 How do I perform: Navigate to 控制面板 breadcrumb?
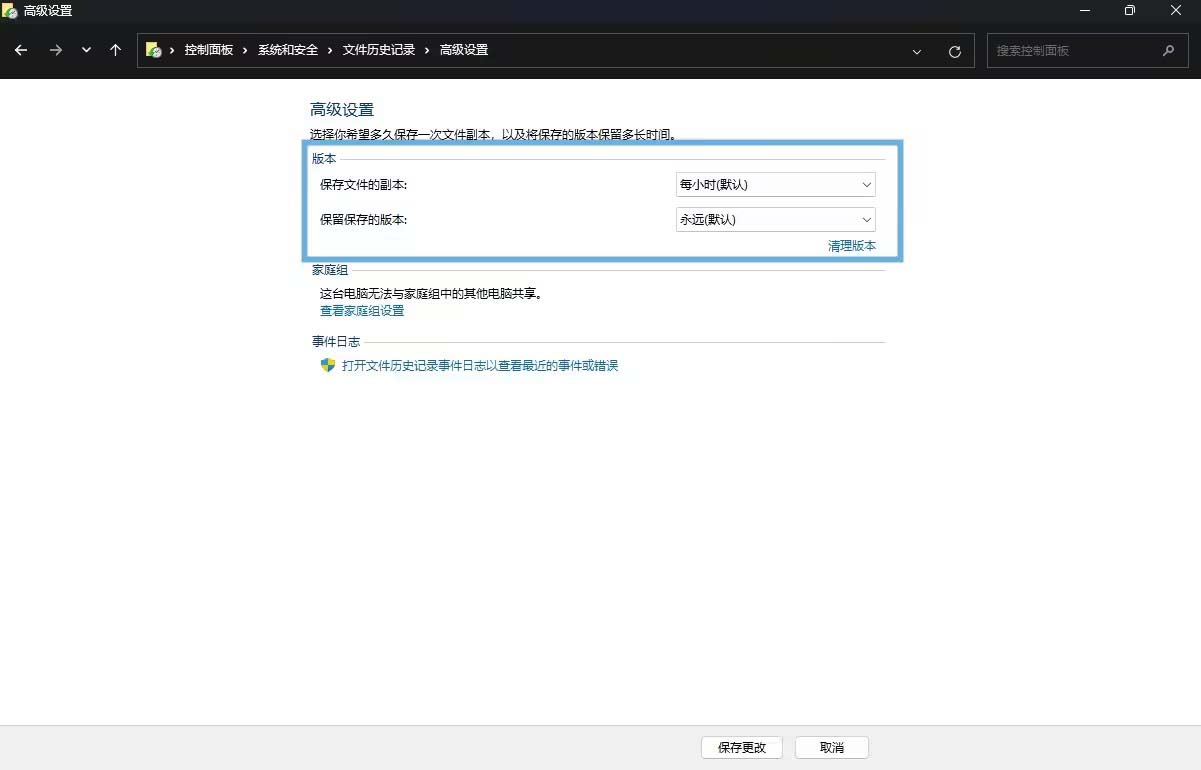click(x=208, y=50)
